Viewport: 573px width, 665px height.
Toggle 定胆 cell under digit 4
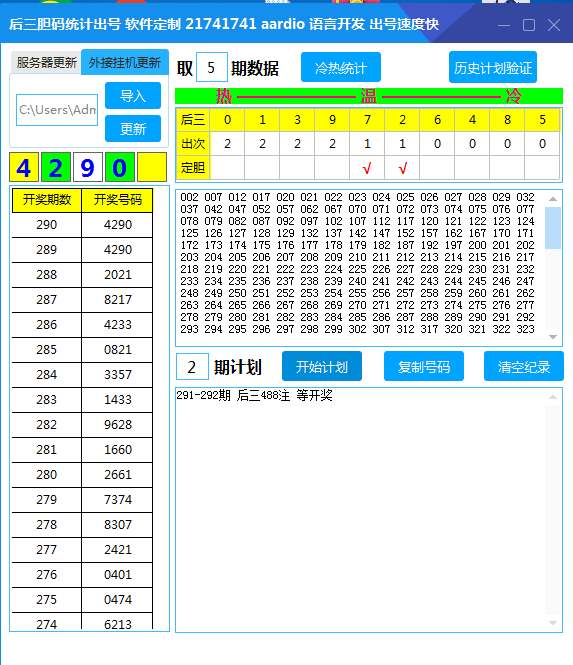pyautogui.click(x=472, y=168)
